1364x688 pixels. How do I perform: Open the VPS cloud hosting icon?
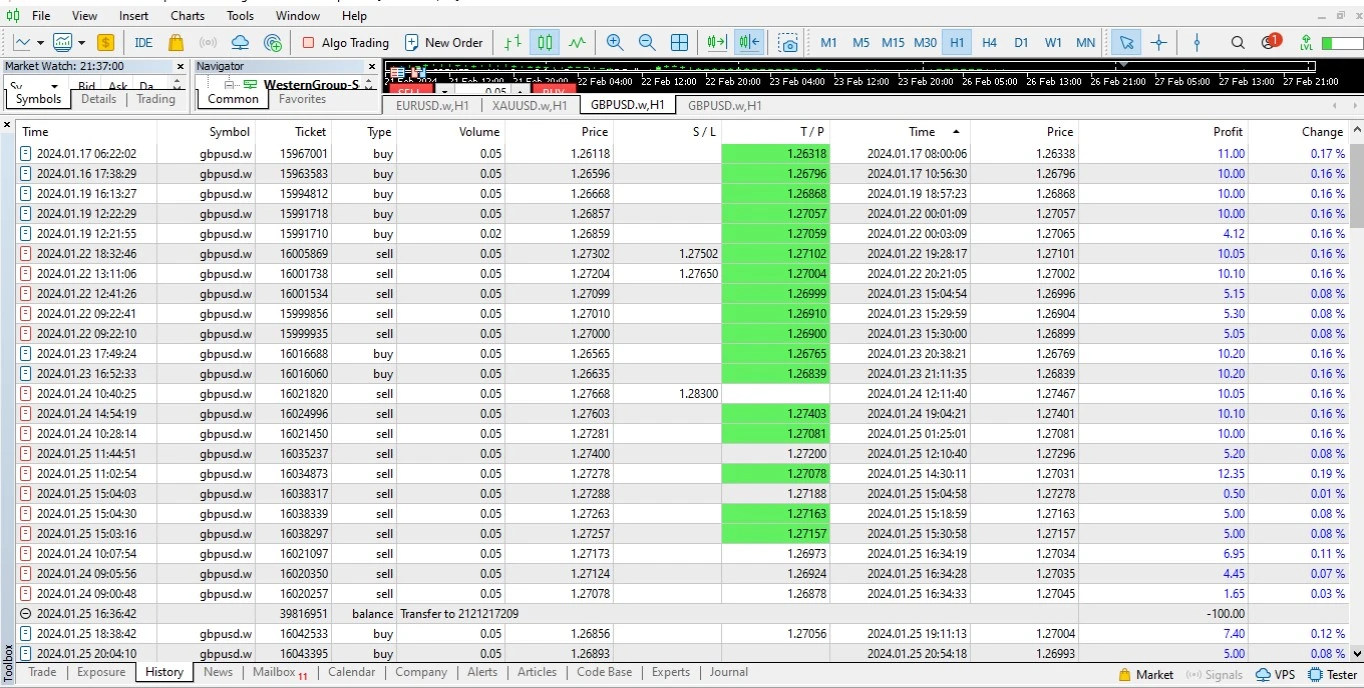(x=240, y=42)
